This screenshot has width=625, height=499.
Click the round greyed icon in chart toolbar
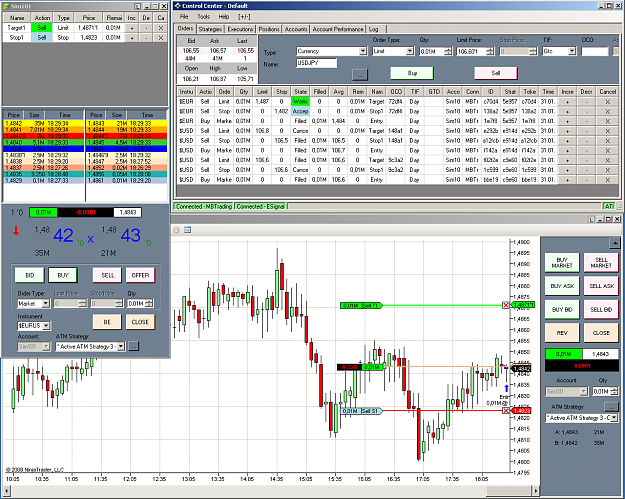tap(177, 230)
